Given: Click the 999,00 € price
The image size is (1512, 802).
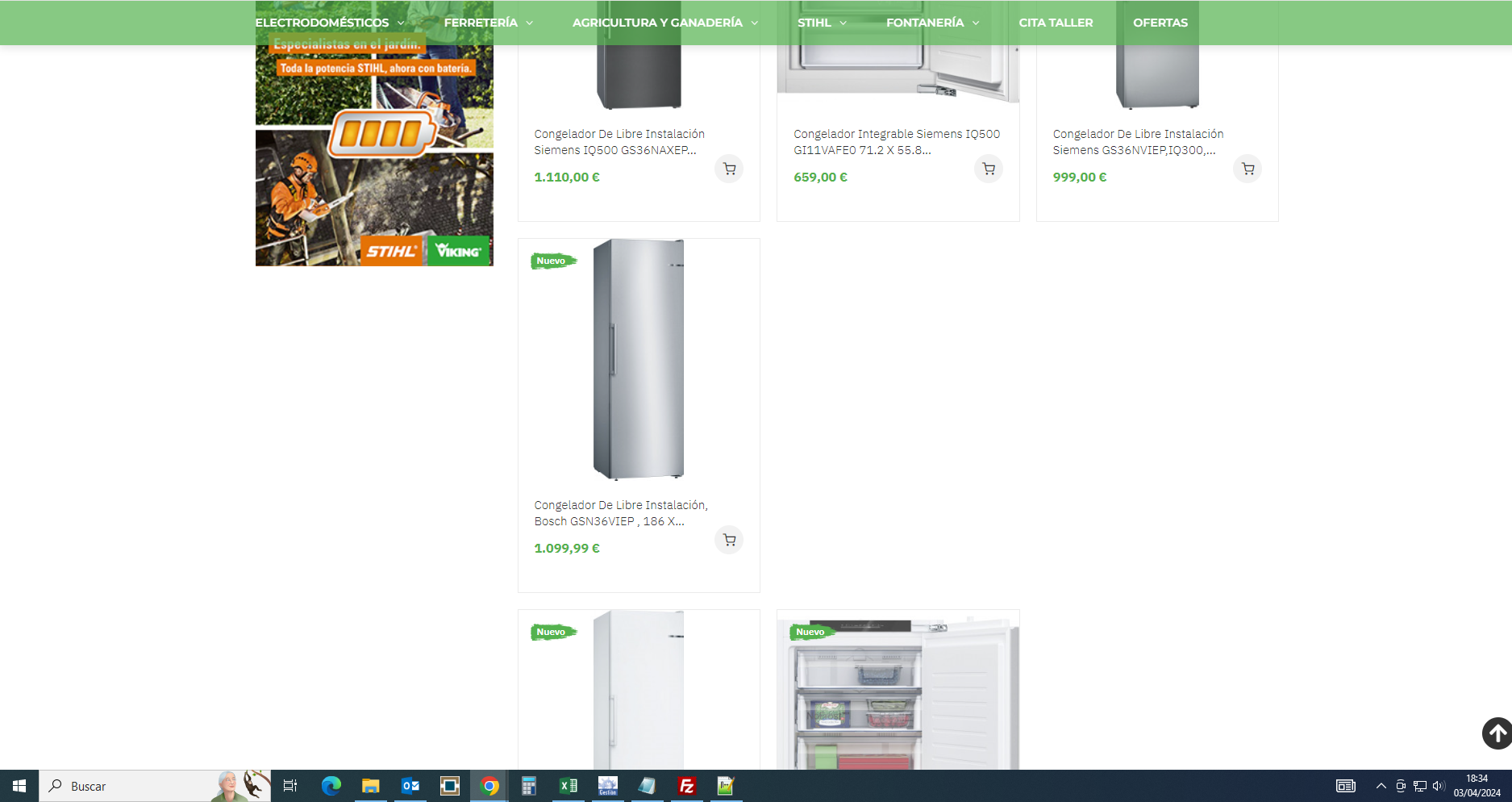Looking at the screenshot, I should pos(1080,178).
